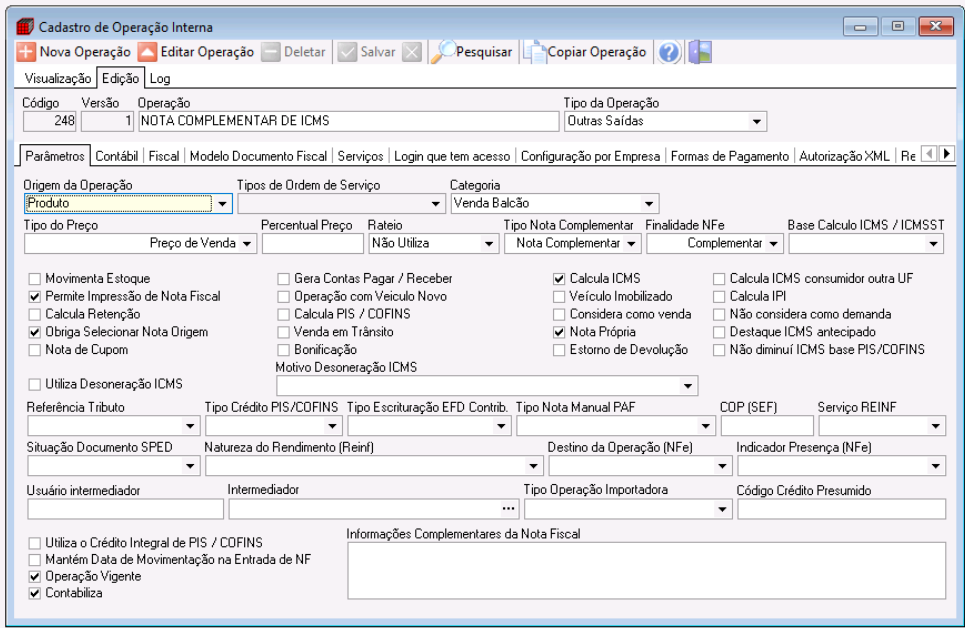Click the Editar Operação icon
The width and height of the screenshot is (965, 628).
click(x=147, y=52)
